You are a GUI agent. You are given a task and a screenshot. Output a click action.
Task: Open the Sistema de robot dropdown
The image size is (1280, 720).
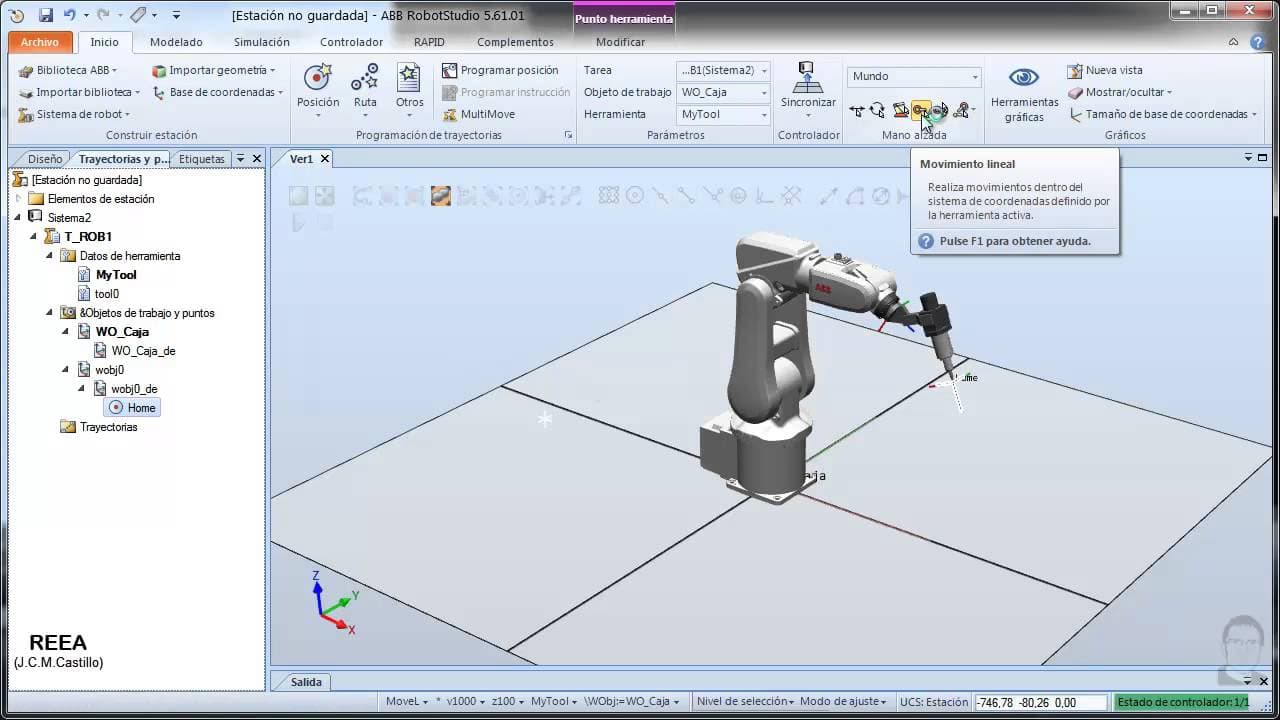tap(75, 114)
